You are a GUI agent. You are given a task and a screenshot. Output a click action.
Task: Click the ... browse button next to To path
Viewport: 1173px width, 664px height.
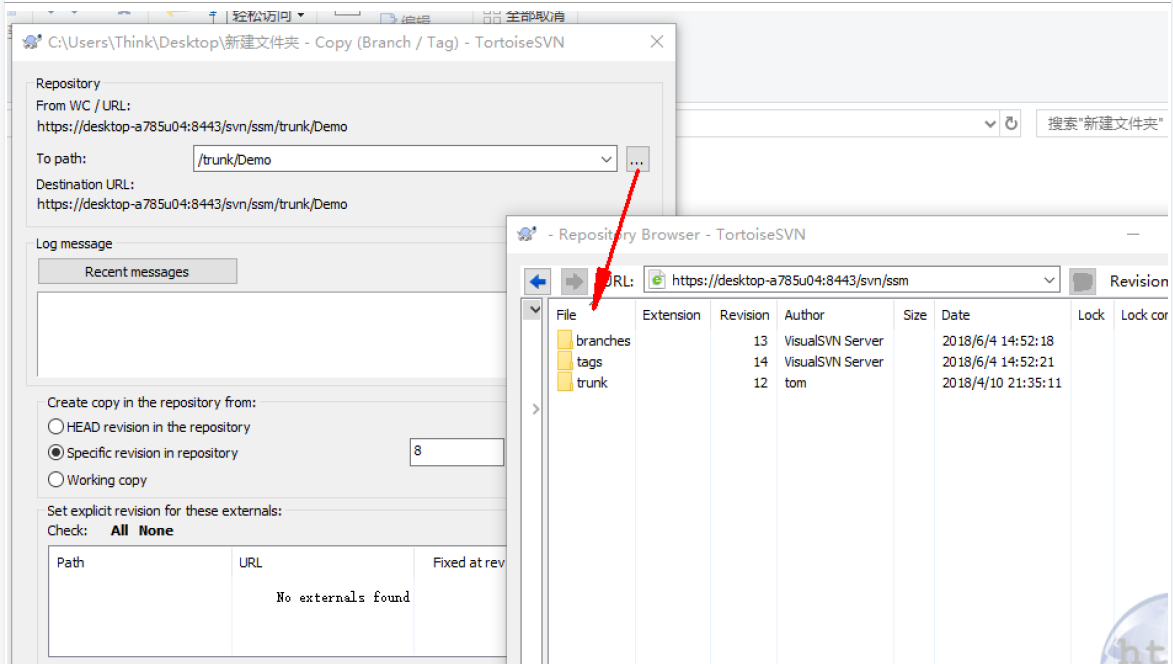[637, 159]
